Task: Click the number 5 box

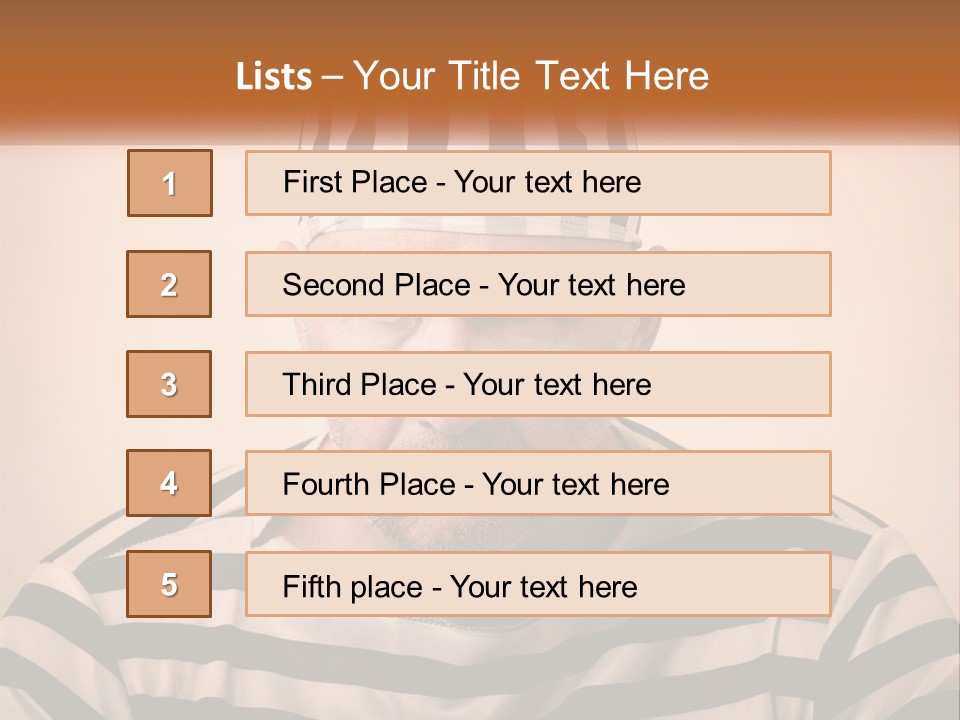Action: coord(169,584)
